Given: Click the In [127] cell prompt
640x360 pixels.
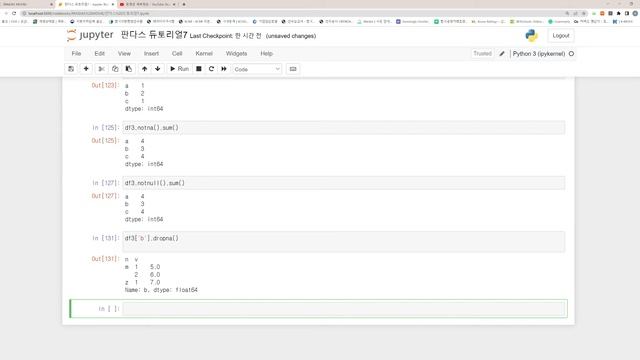Looking at the screenshot, I should (x=105, y=183).
